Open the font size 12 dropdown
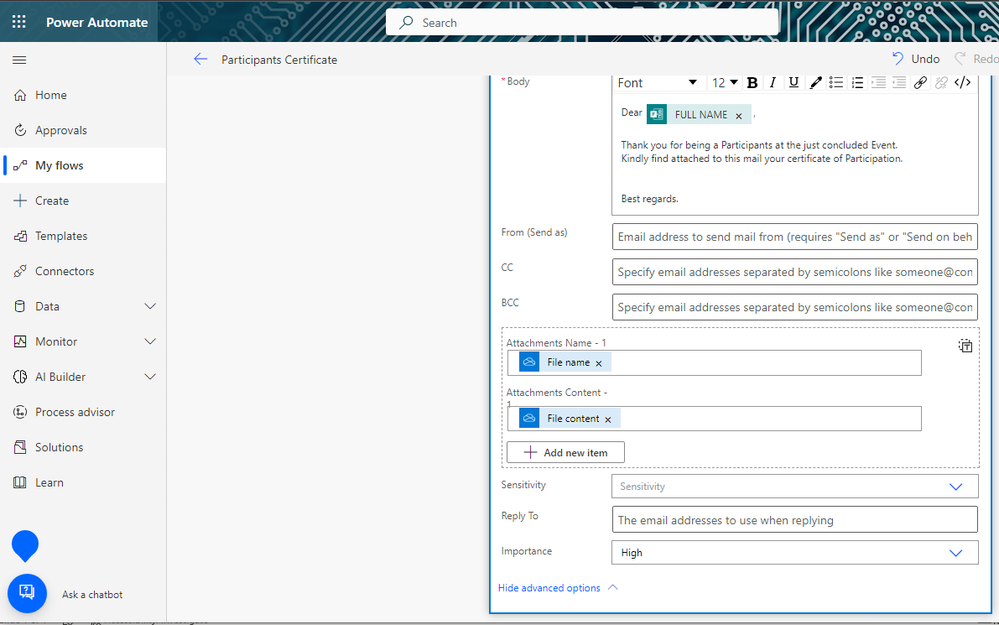The height and width of the screenshot is (625, 999). [x=724, y=83]
